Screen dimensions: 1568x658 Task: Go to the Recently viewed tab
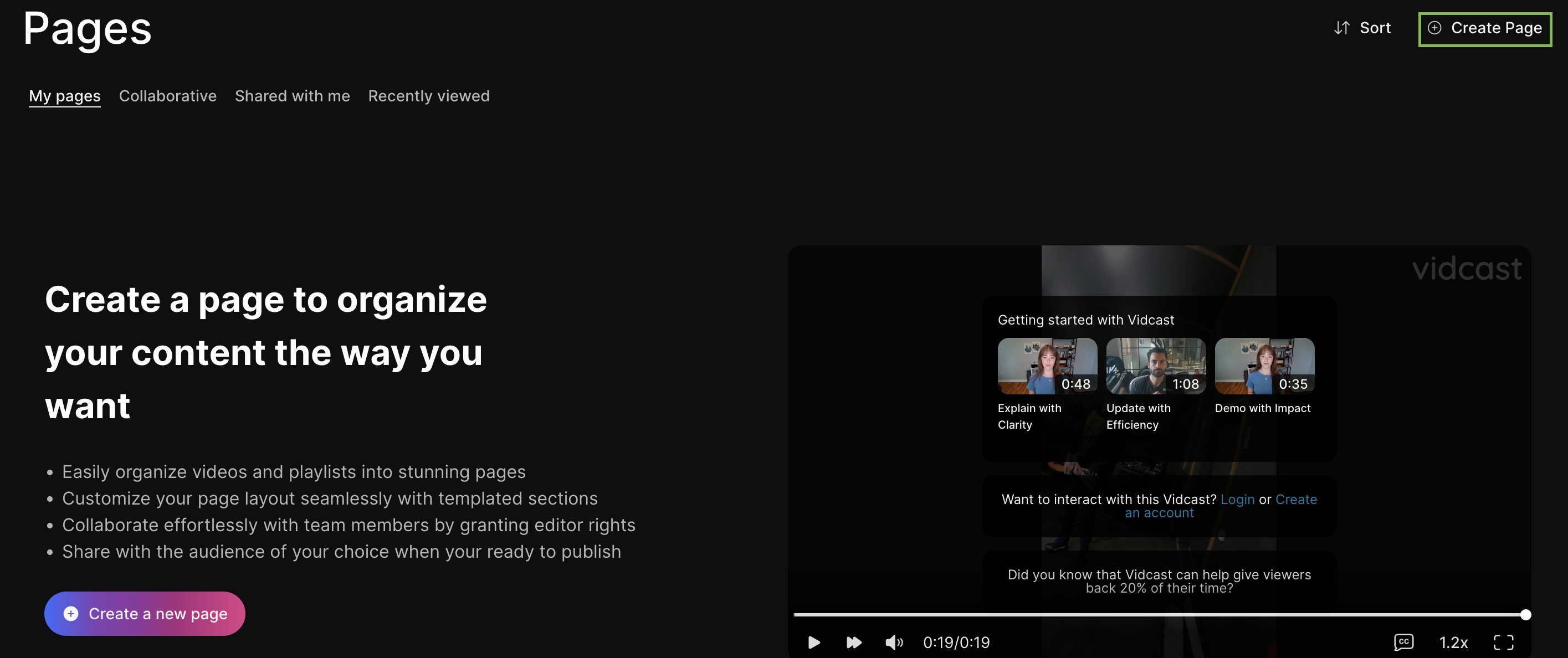[x=428, y=96]
